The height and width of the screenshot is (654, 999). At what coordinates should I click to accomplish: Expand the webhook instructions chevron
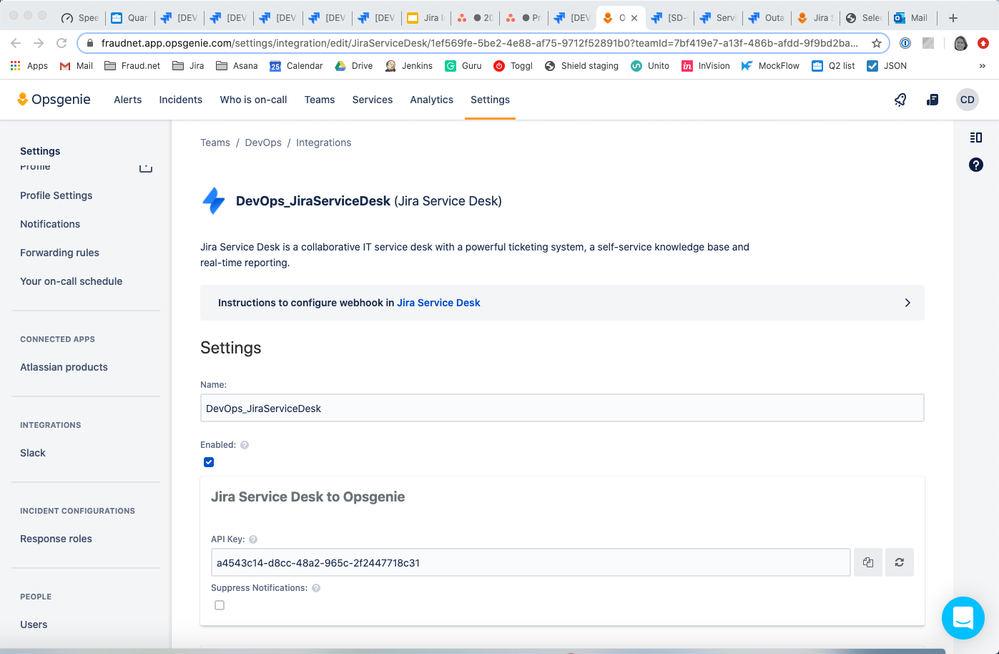pyautogui.click(x=907, y=303)
